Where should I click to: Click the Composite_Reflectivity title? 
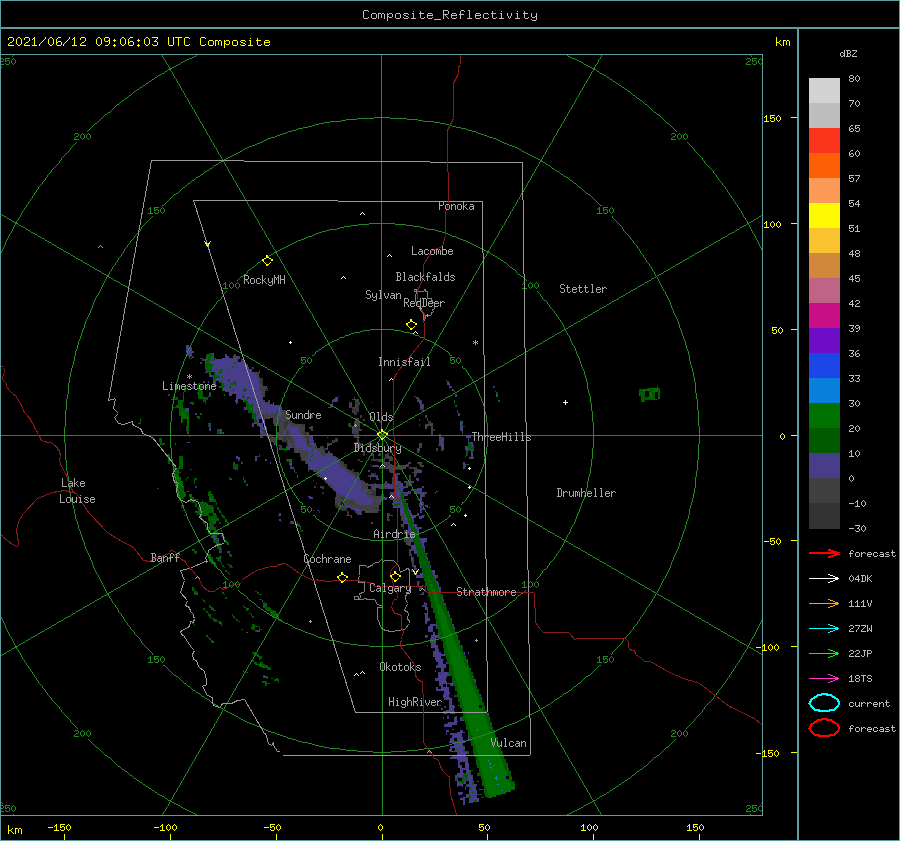pyautogui.click(x=450, y=15)
